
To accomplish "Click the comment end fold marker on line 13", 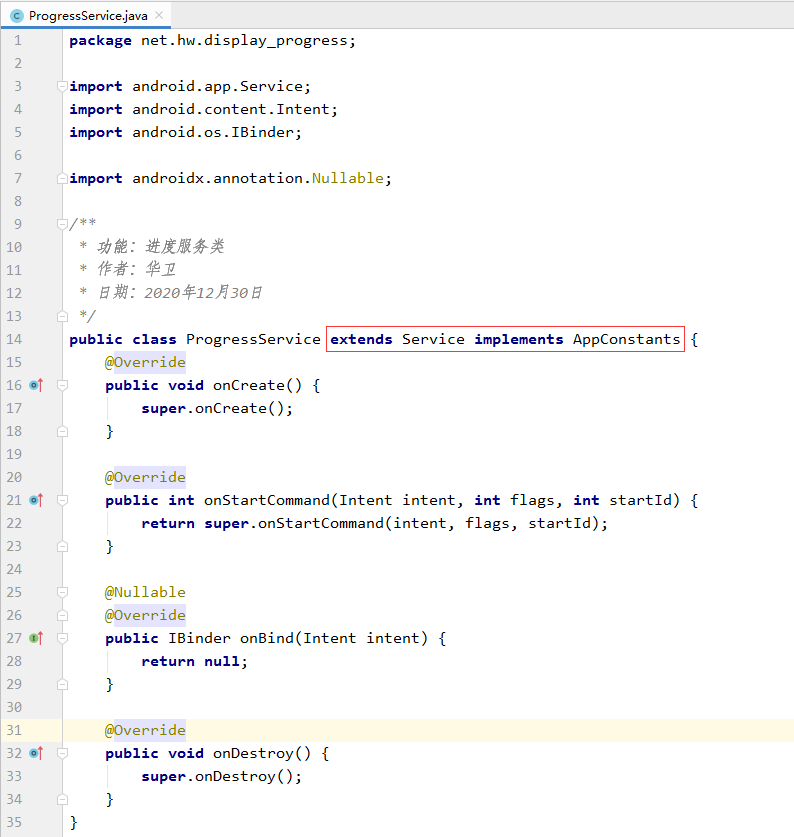I will (62, 316).
